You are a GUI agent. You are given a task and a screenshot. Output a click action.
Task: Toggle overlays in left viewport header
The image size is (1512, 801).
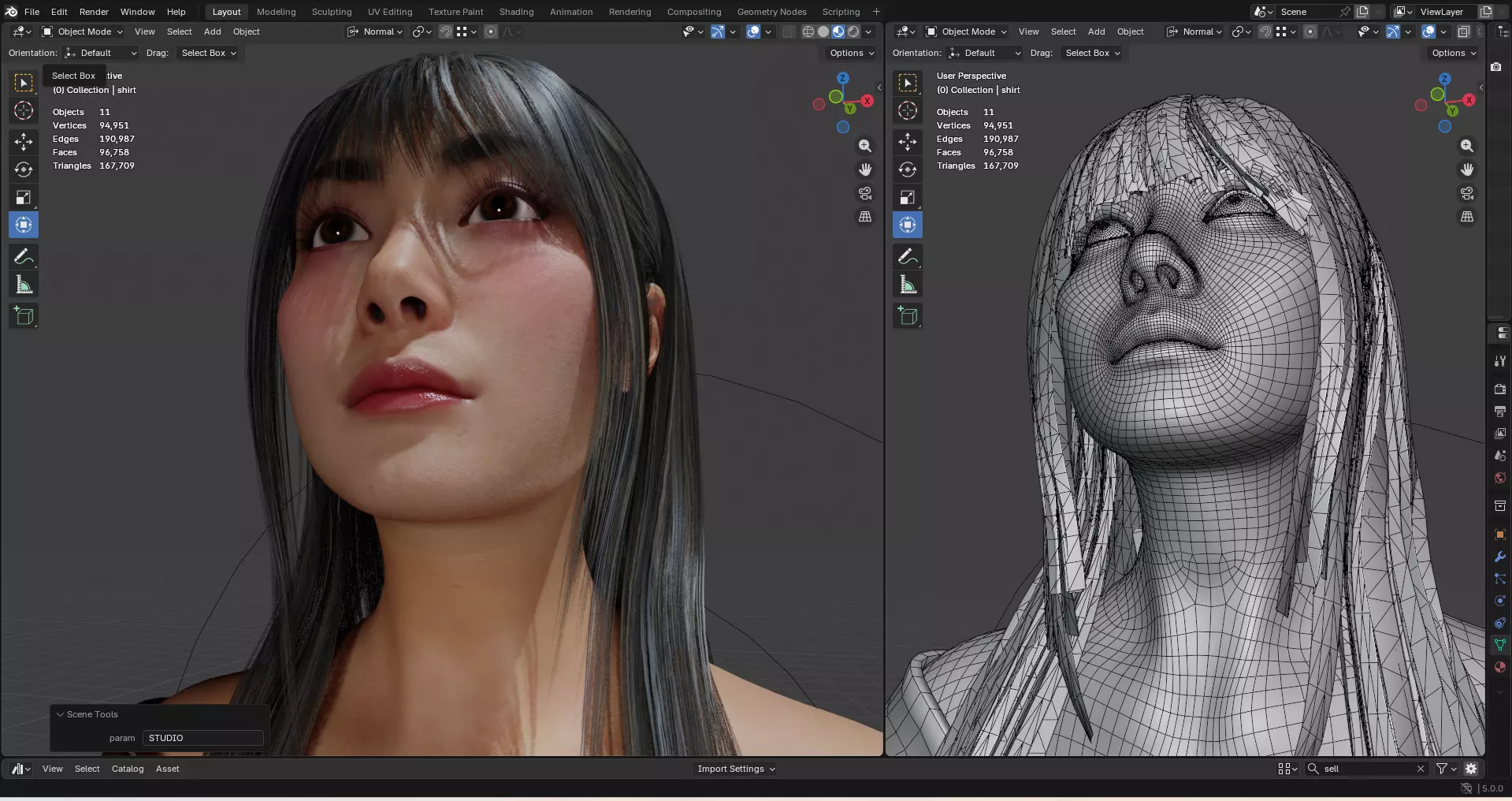(753, 32)
